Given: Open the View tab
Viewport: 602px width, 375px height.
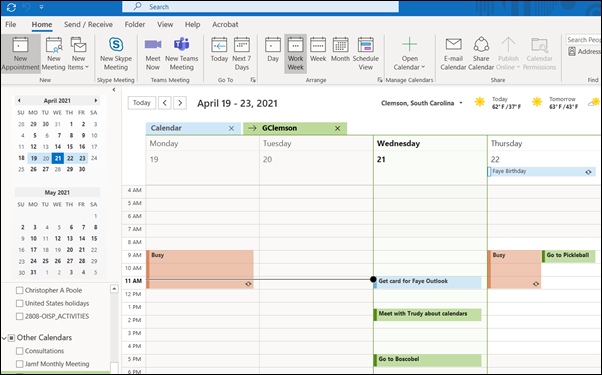Looking at the screenshot, I should click(165, 24).
